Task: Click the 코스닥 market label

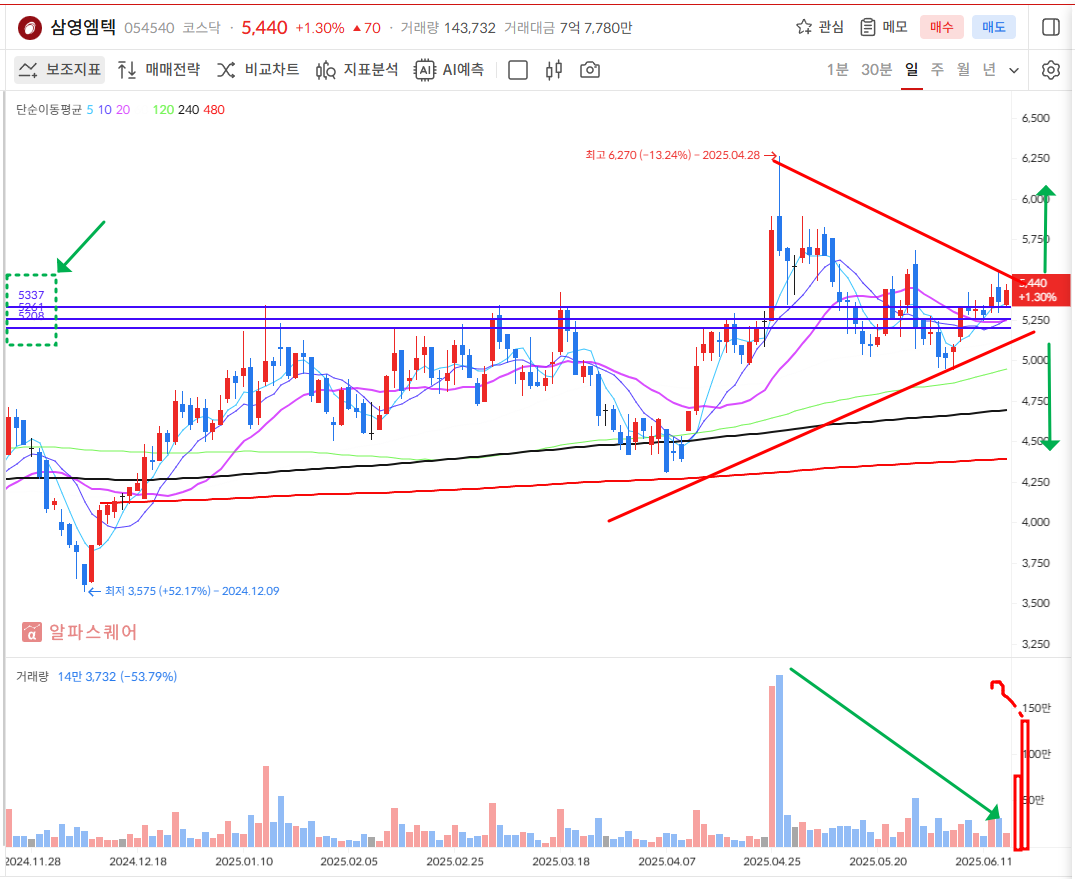Action: (x=202, y=28)
